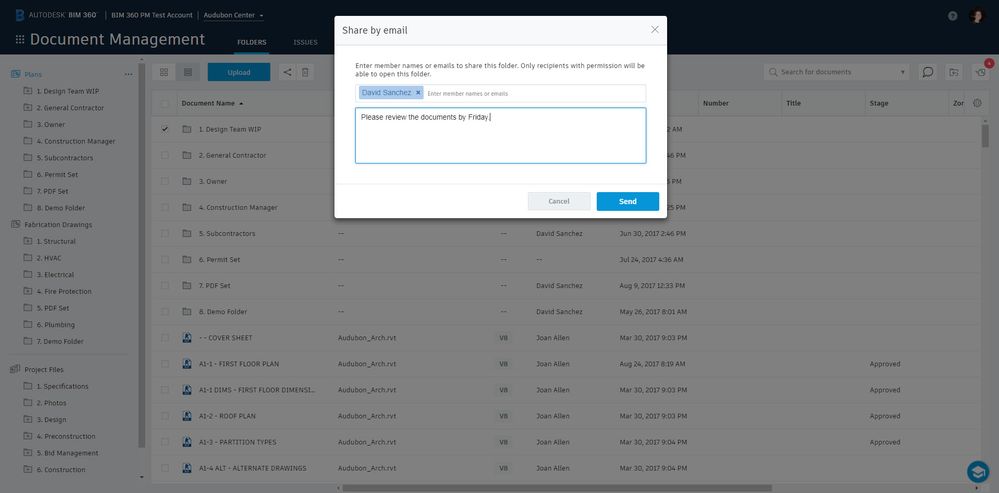The width and height of the screenshot is (999, 493).
Task: Open Audubon Center project dropdown
Action: tap(233, 15)
